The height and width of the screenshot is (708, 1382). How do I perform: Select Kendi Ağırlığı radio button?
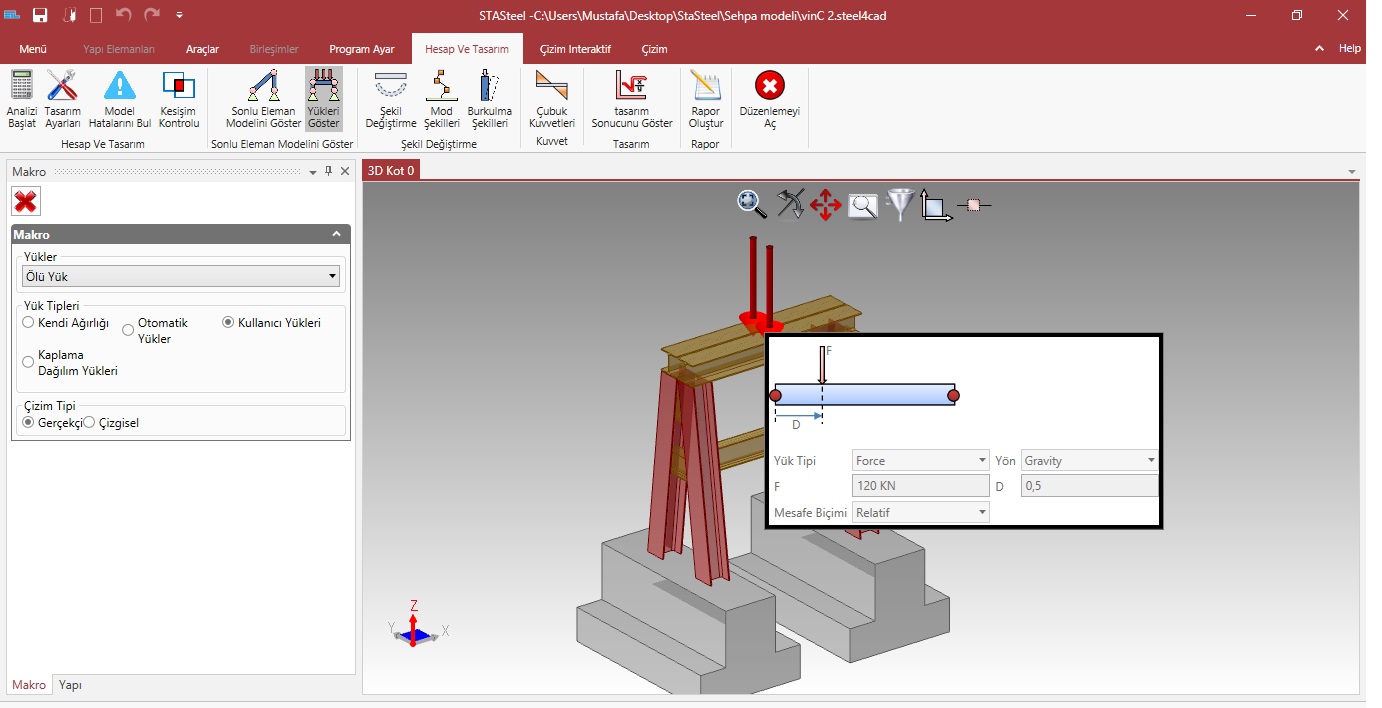click(x=29, y=323)
